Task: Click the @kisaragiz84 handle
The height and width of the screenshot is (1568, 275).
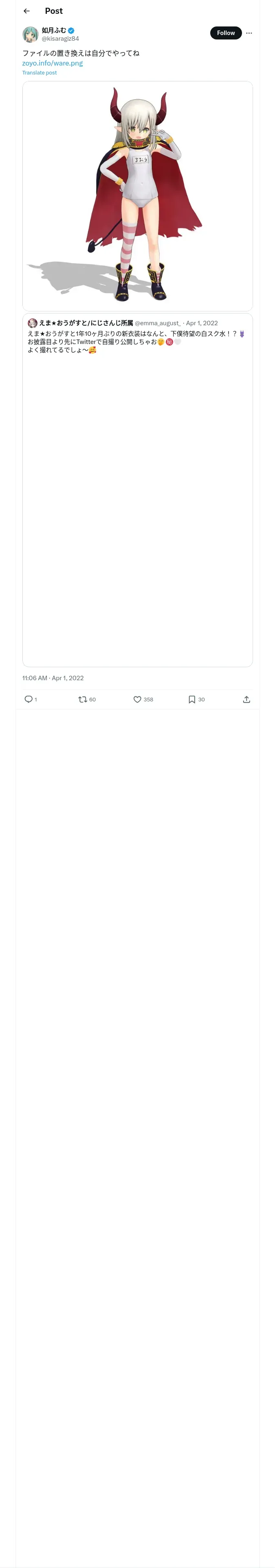Action: (x=60, y=38)
